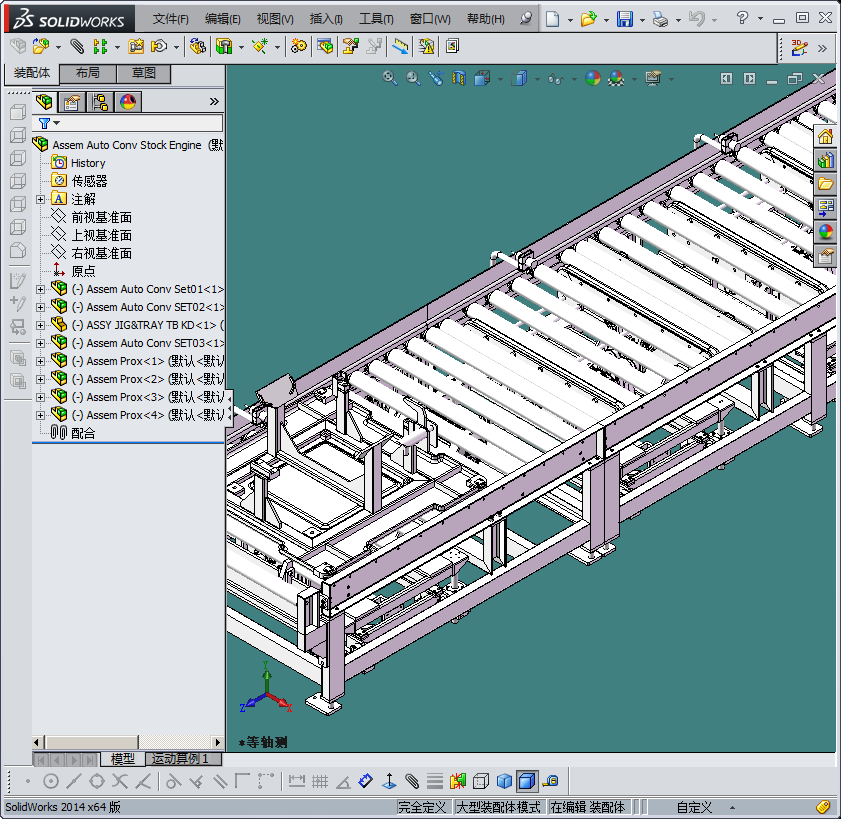Click the feature tree filter funnel icon
This screenshot has width=841, height=819.
click(x=44, y=123)
